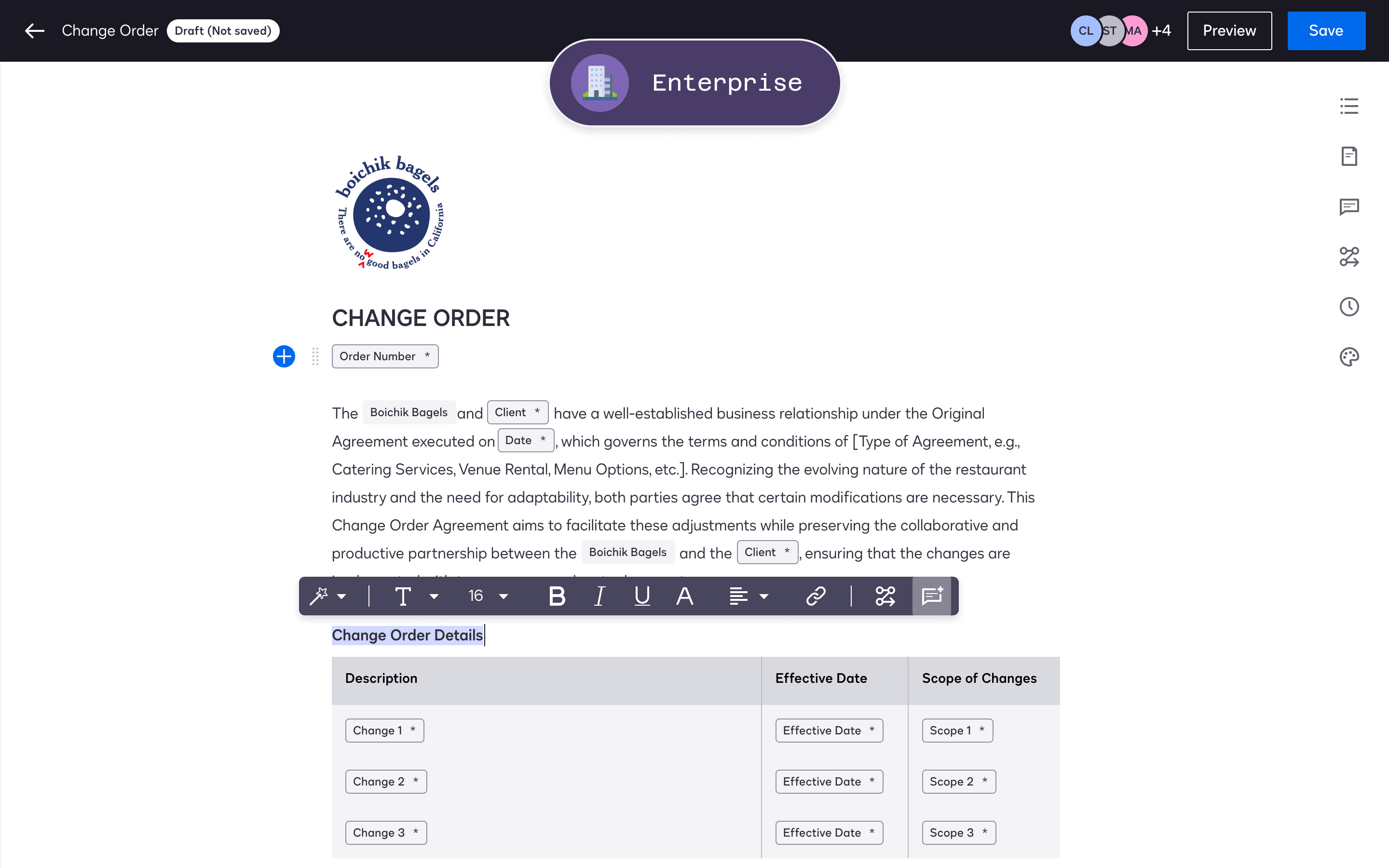The height and width of the screenshot is (868, 1389).
Task: Open the outline list icon in sidebar
Action: pos(1349,106)
